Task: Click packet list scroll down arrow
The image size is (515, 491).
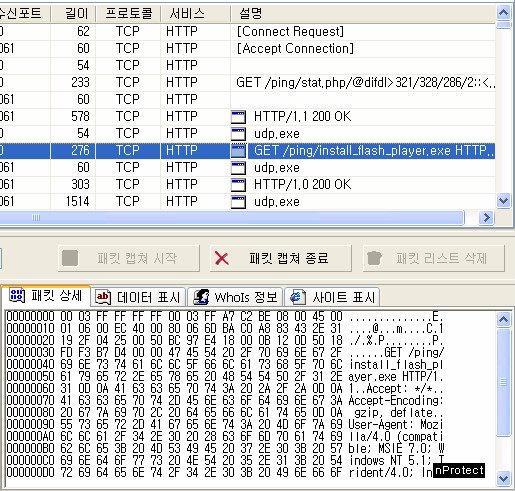Action: 503,201
